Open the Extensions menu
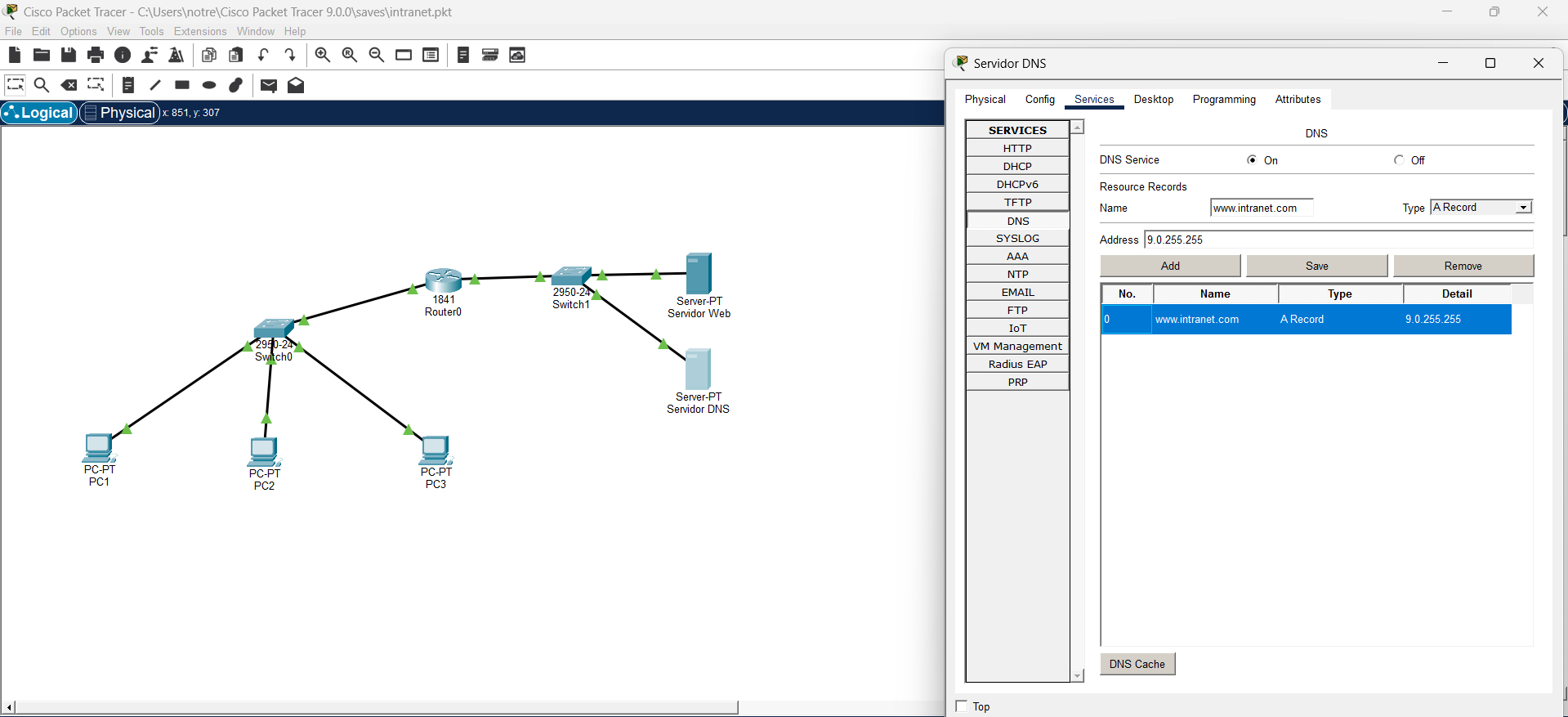This screenshot has height=717, width=1568. point(200,31)
